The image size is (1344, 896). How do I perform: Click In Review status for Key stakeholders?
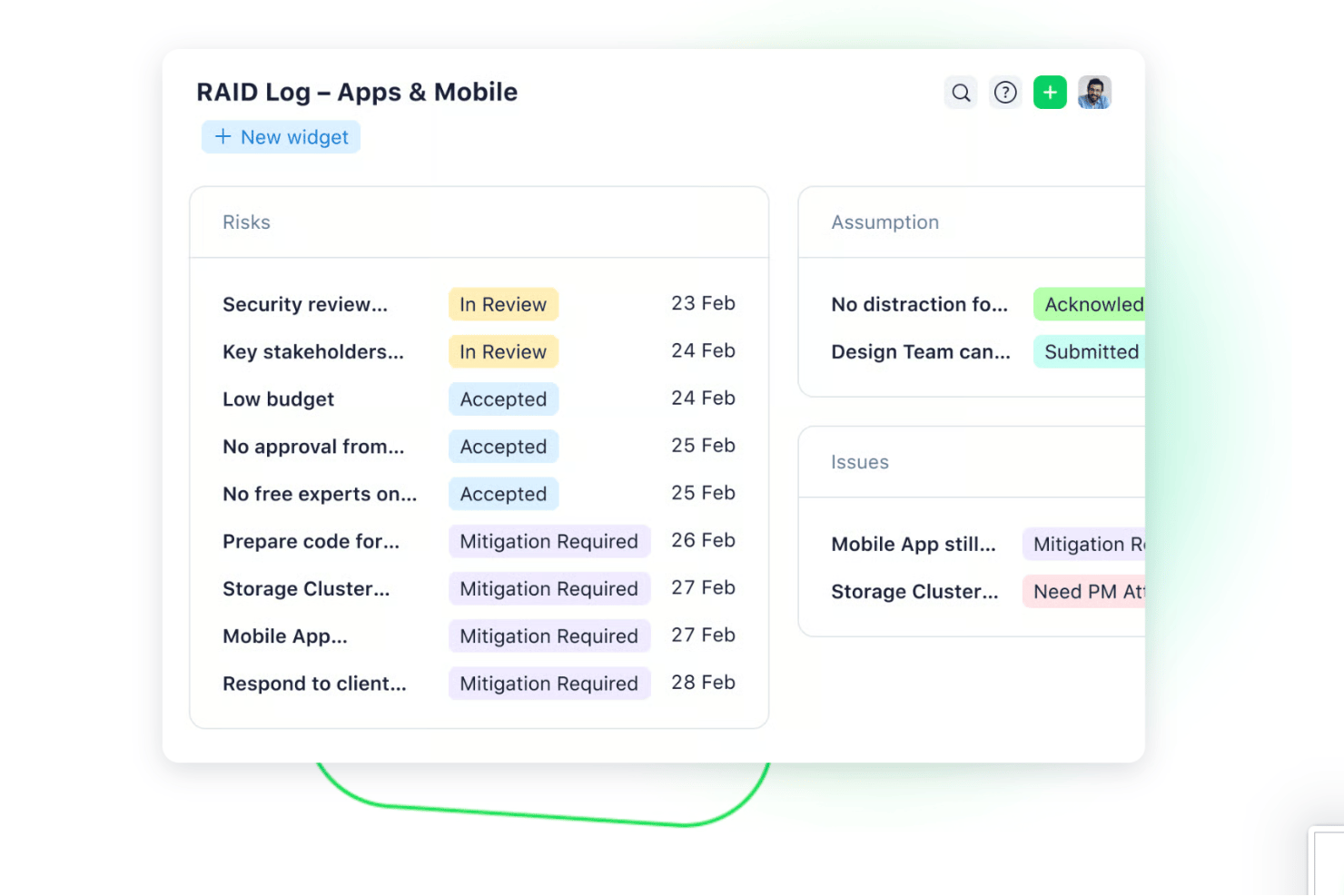pos(503,351)
